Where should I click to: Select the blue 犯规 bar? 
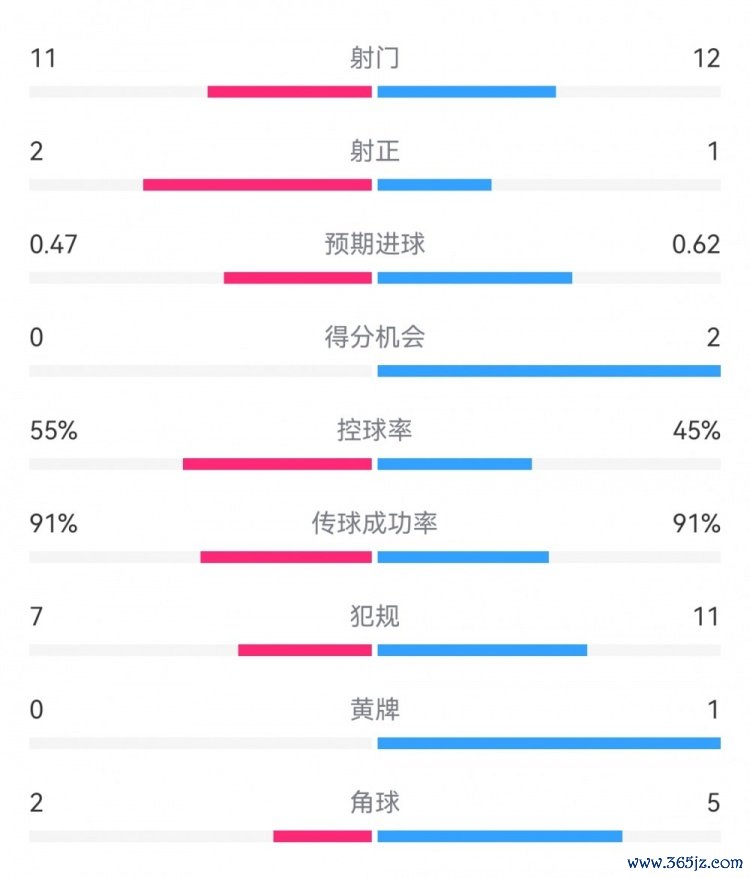pos(482,650)
